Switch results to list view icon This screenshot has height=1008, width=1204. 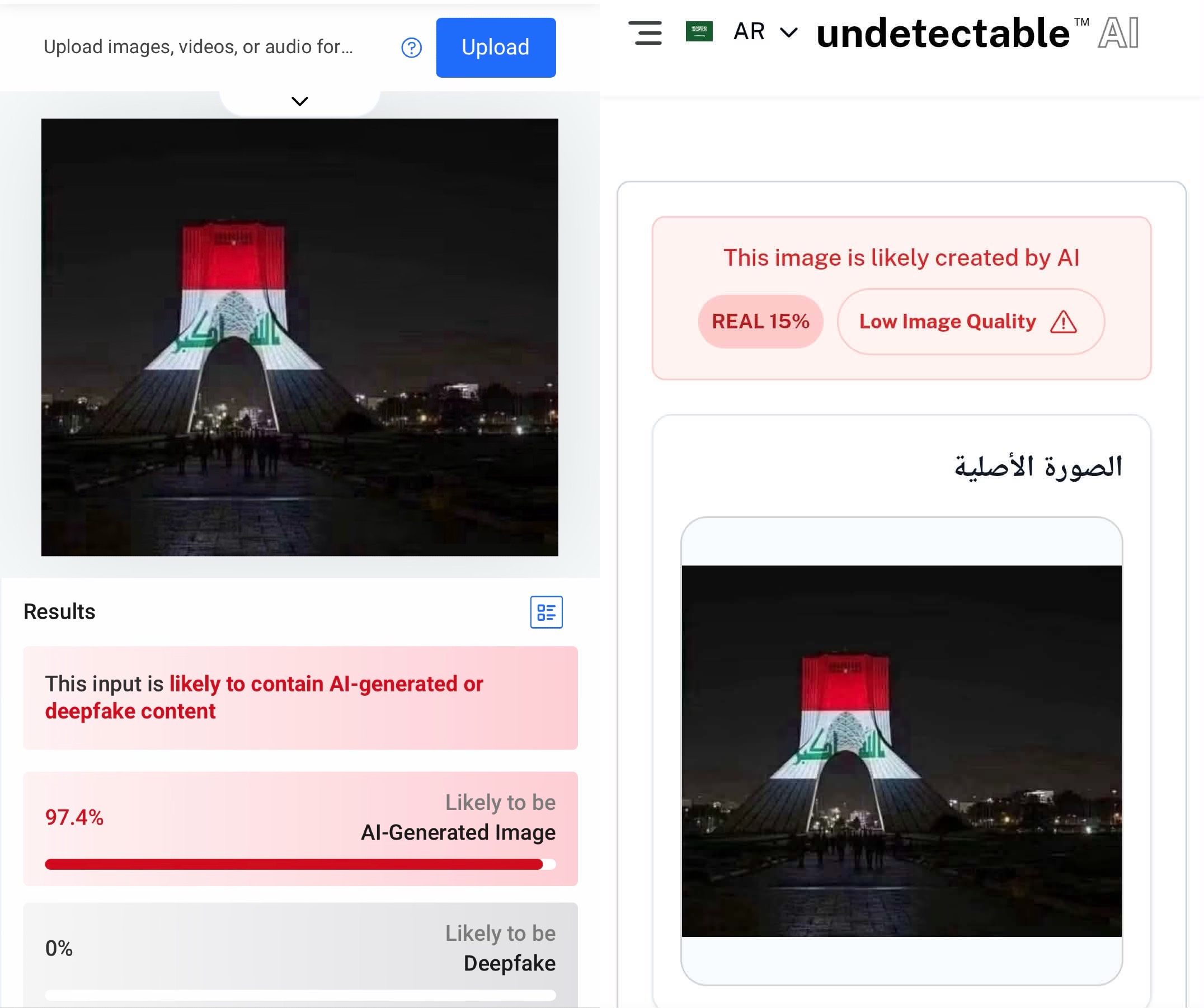[x=546, y=613]
